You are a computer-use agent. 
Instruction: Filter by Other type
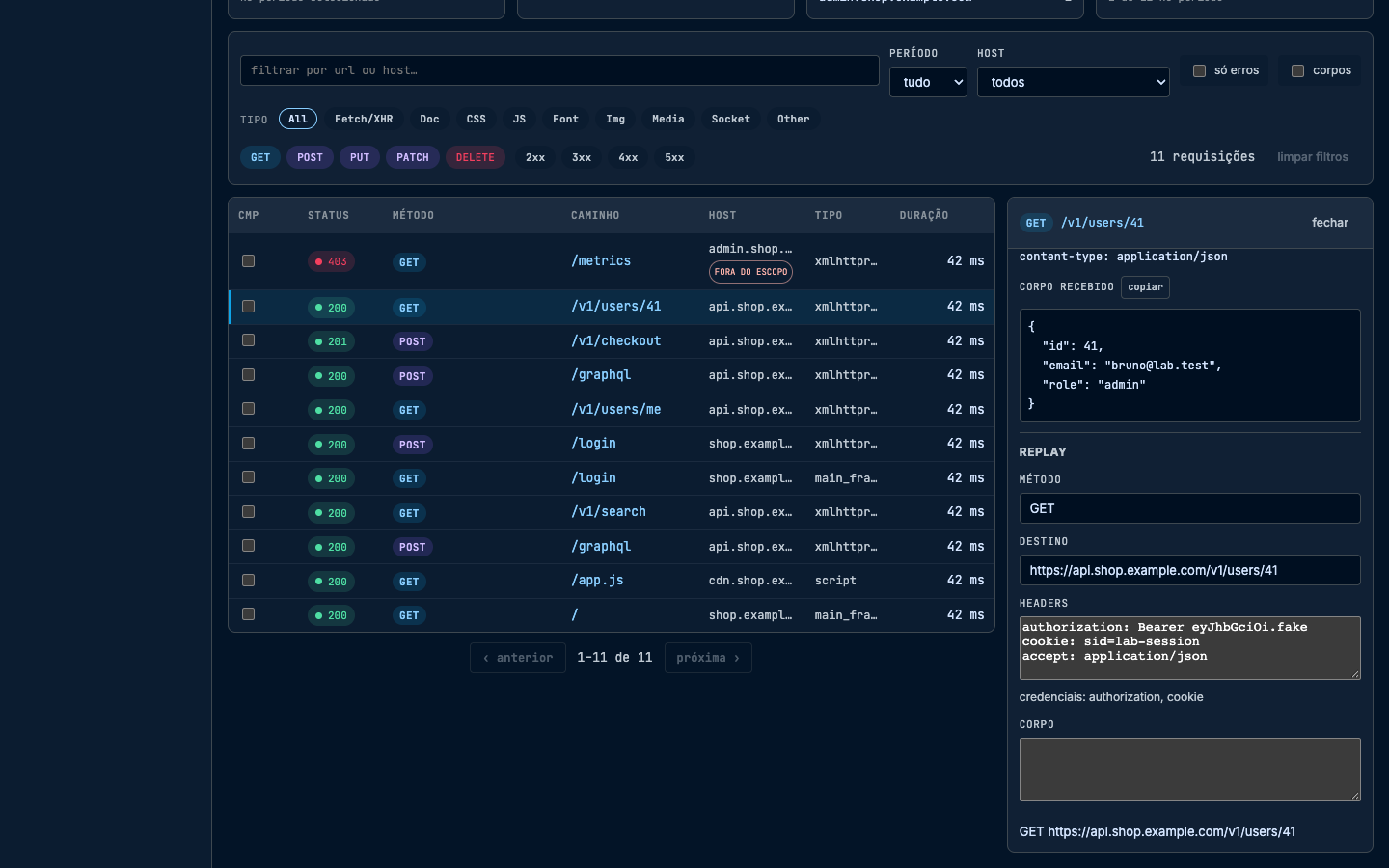[793, 119]
